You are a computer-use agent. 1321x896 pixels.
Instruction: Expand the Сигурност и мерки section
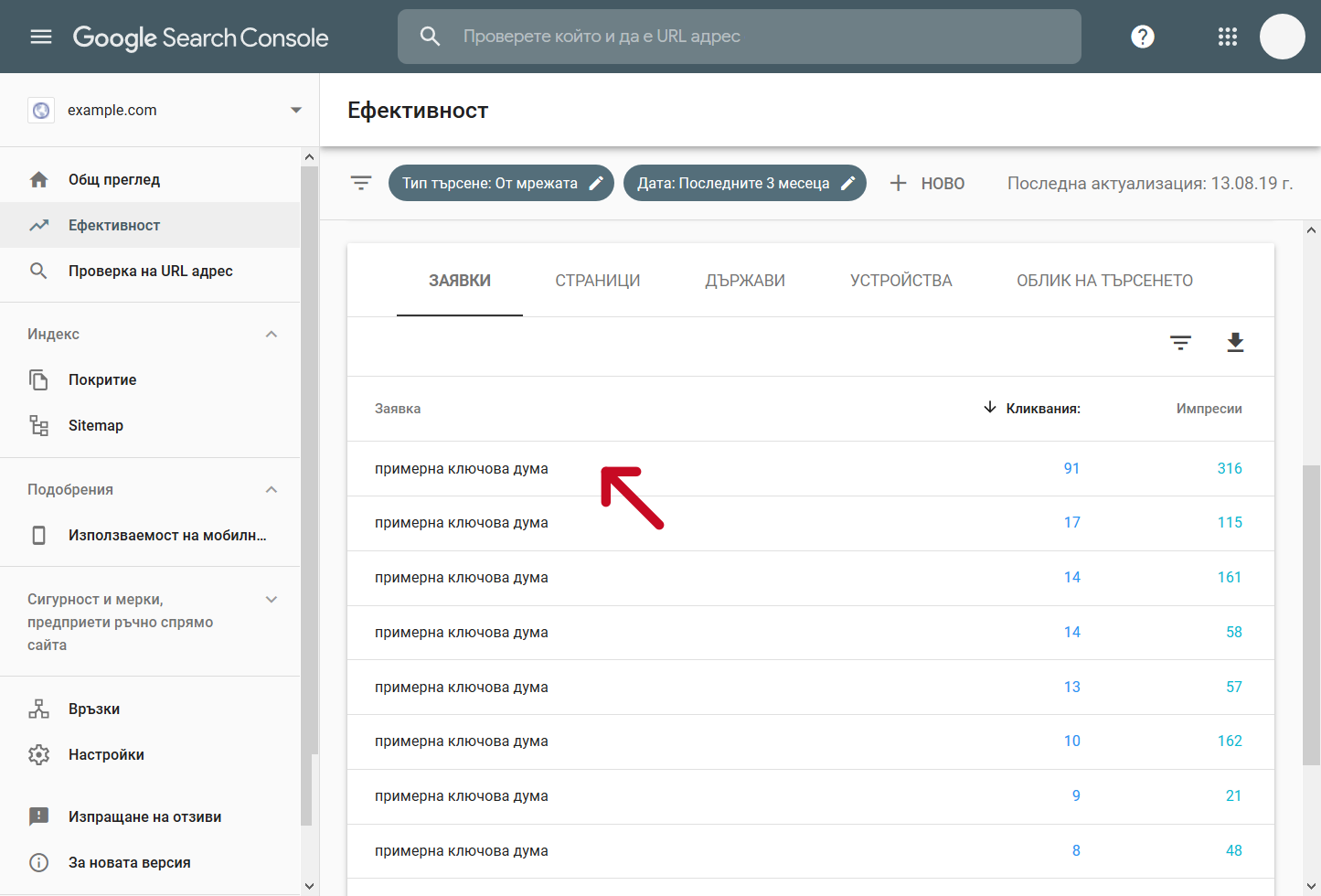pyautogui.click(x=272, y=600)
